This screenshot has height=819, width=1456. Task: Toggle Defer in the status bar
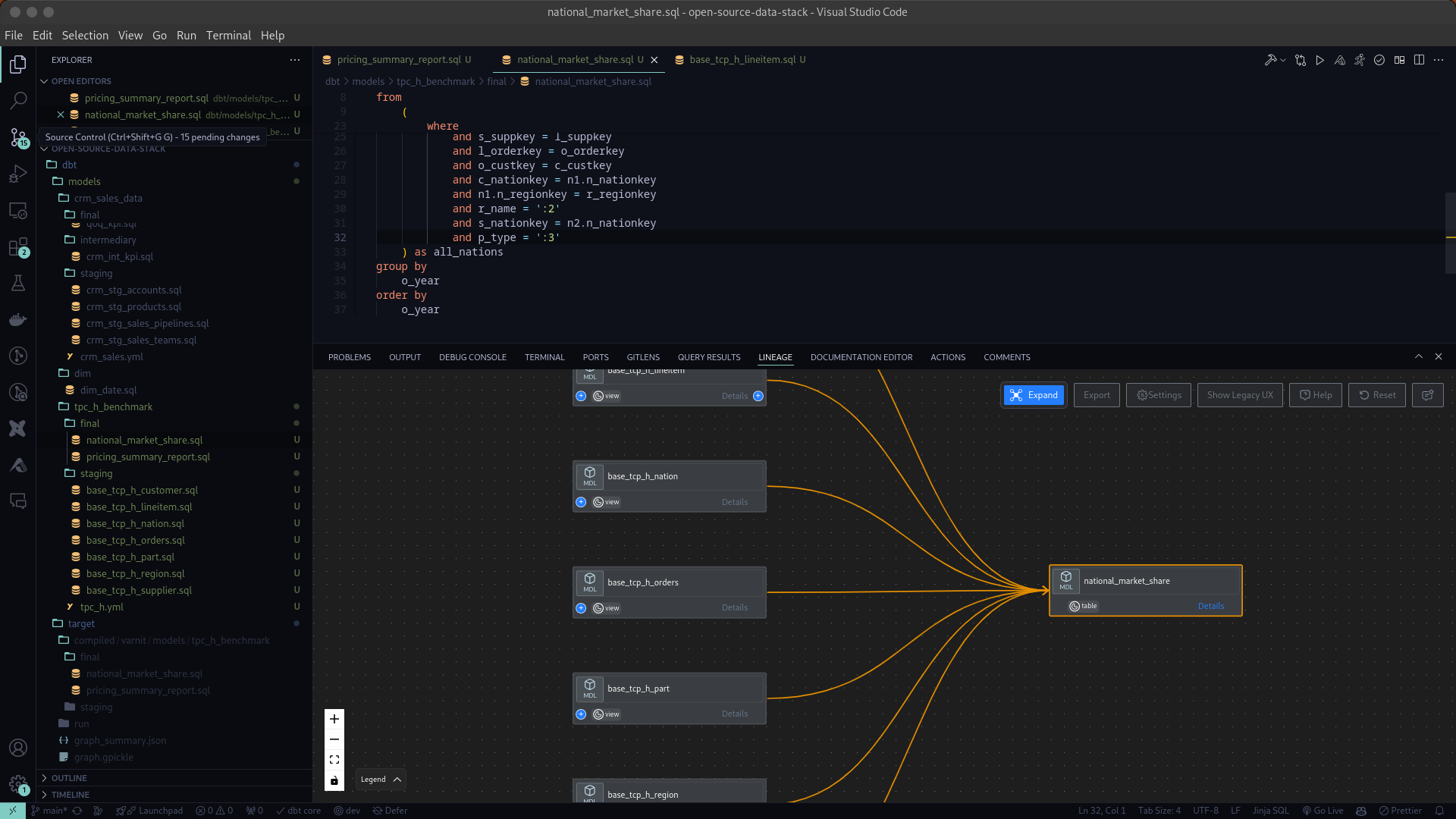390,811
